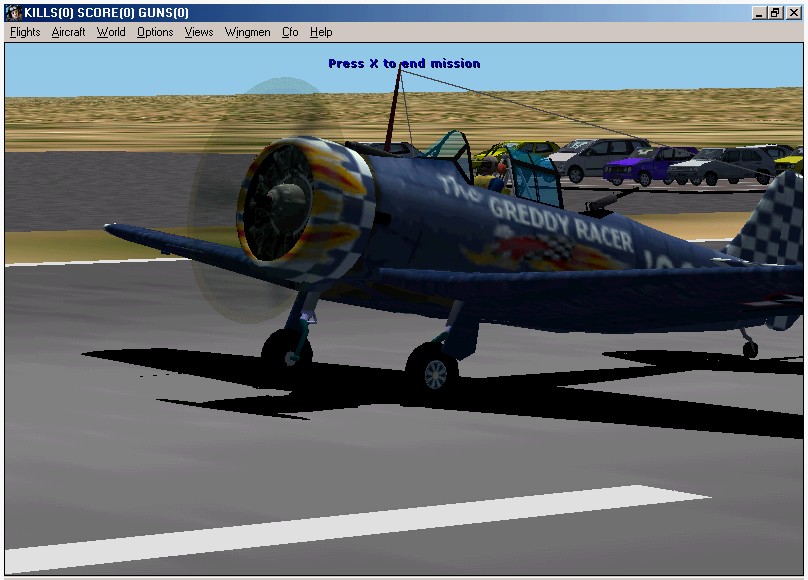
Task: Open the Cfo menu
Action: point(290,32)
